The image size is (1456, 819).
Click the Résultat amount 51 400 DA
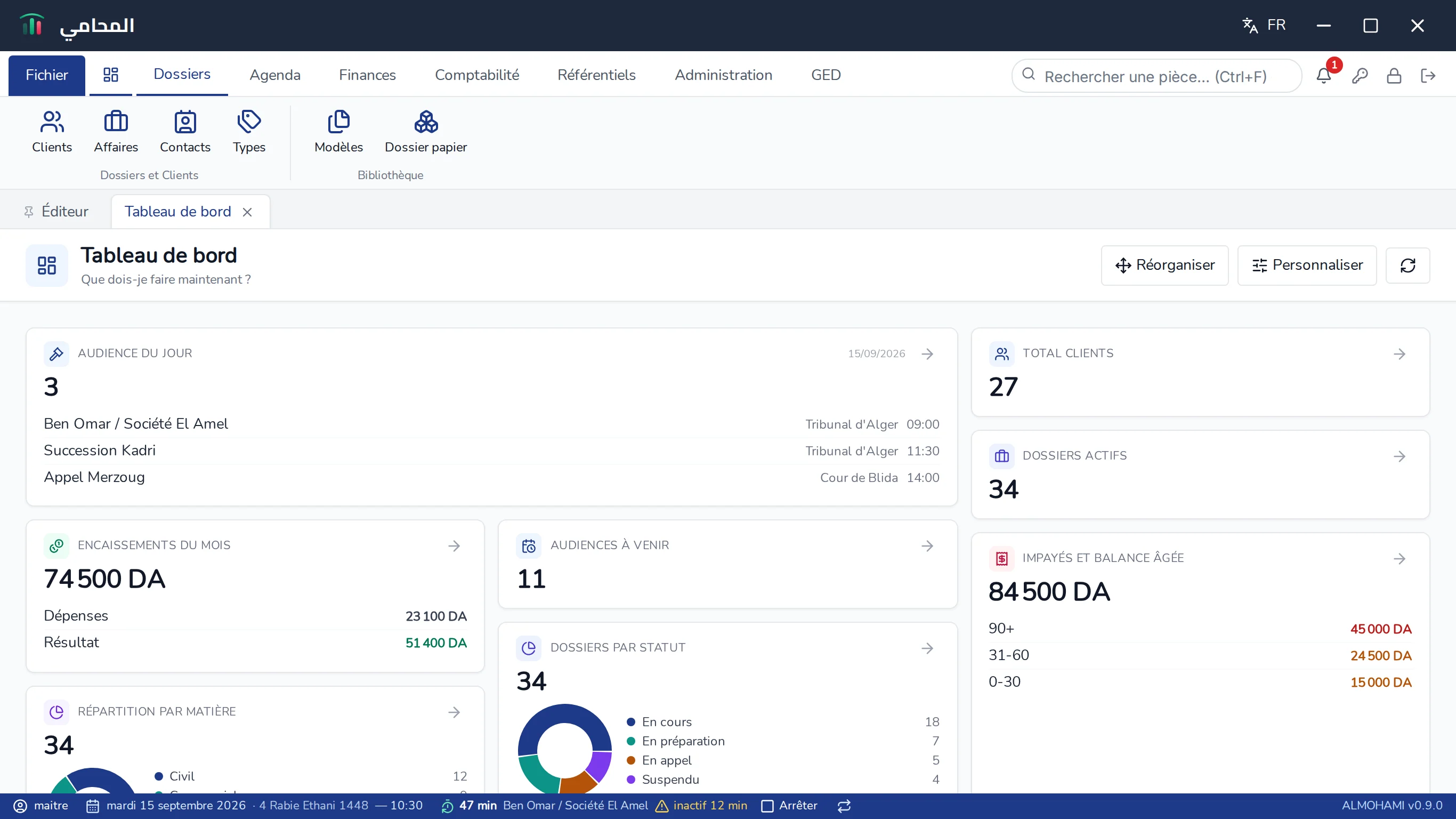[436, 643]
